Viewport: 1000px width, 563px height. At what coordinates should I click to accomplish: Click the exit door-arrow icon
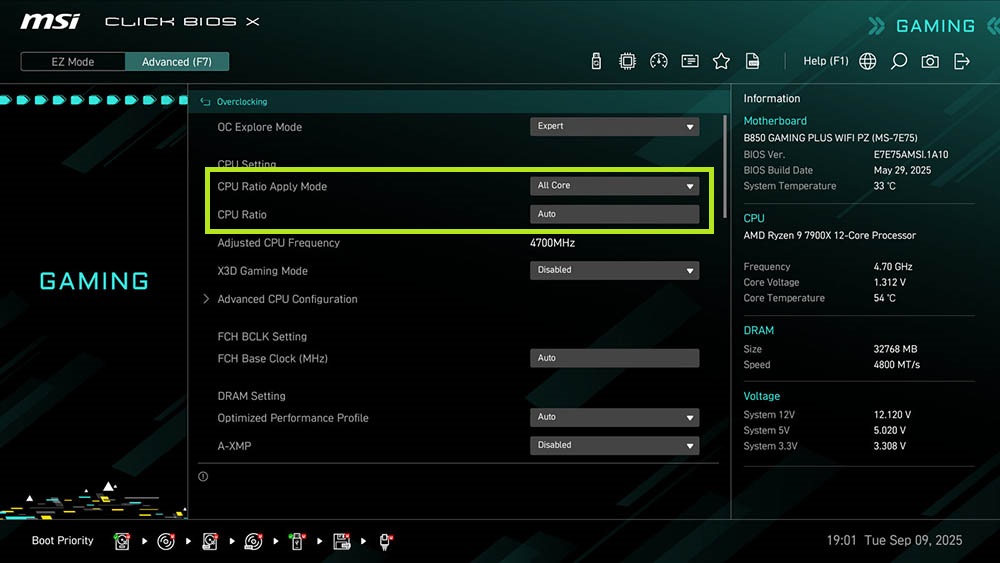[x=962, y=61]
